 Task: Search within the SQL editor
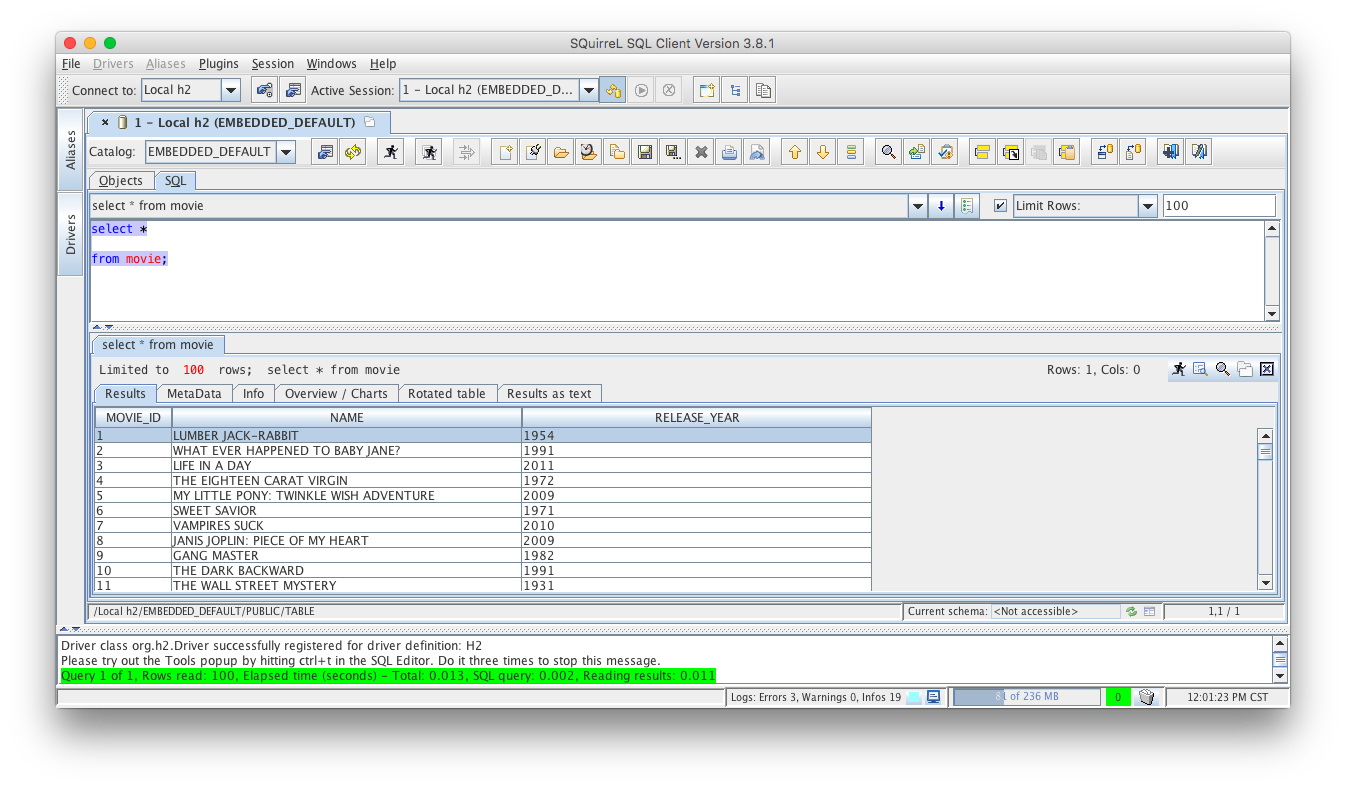point(888,151)
